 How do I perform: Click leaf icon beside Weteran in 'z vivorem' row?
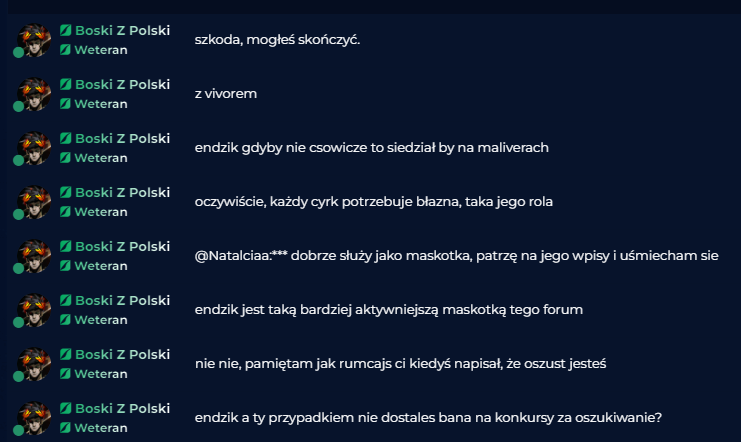point(65,104)
